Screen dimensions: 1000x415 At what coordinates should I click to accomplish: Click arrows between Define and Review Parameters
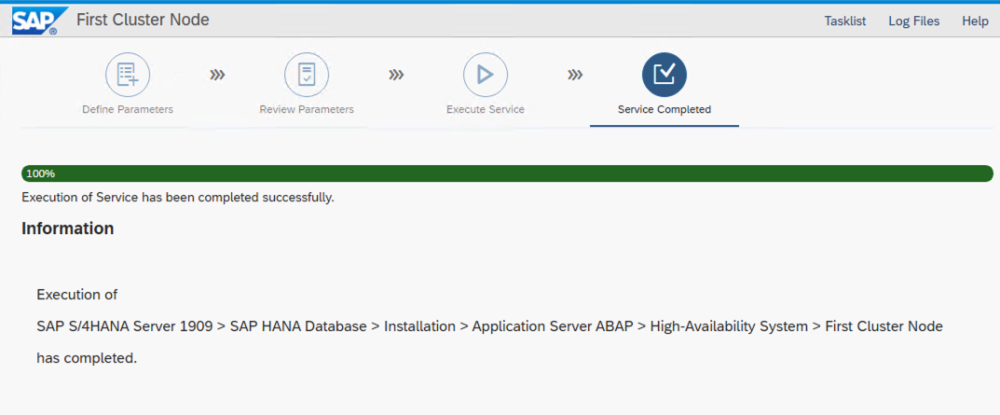tap(217, 74)
